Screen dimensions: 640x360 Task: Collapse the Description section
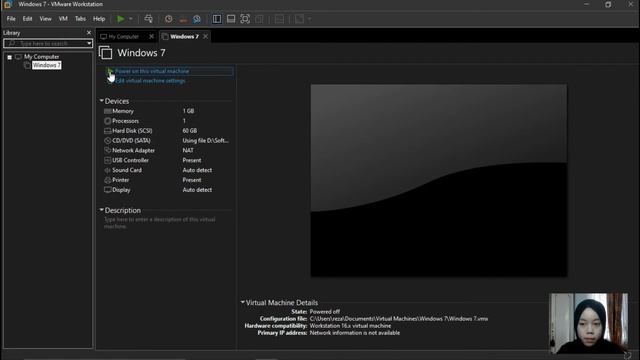point(102,210)
